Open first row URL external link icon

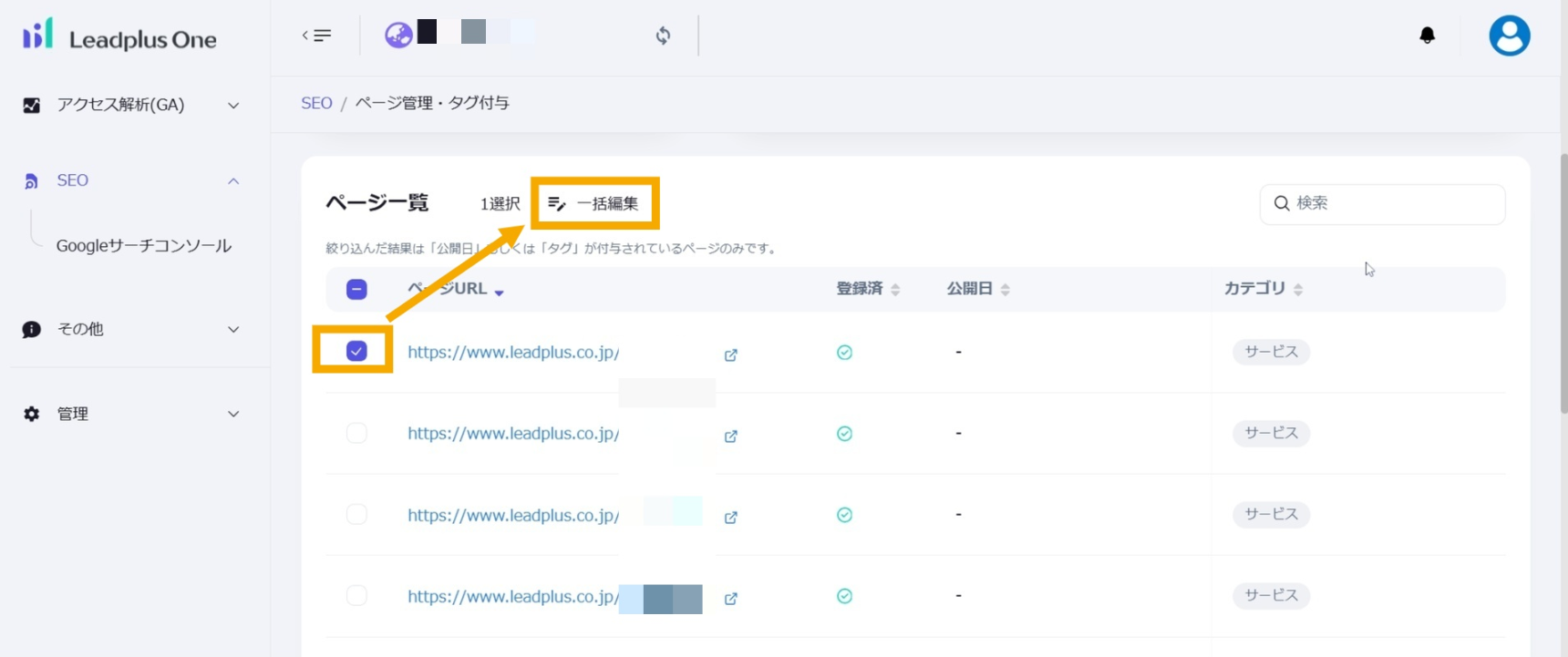point(730,354)
